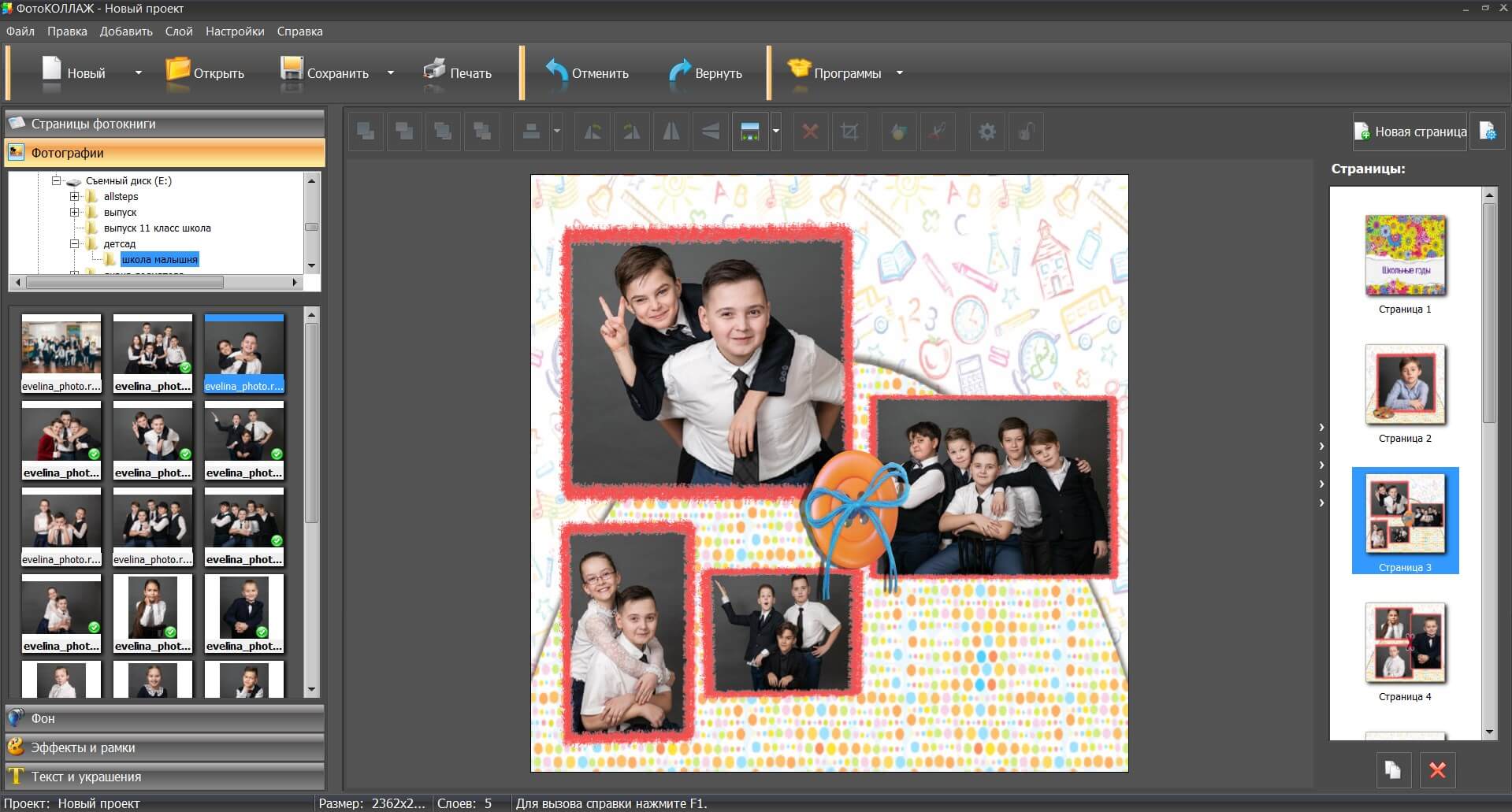The width and height of the screenshot is (1512, 812).
Task: Open the Слой menu
Action: click(179, 32)
